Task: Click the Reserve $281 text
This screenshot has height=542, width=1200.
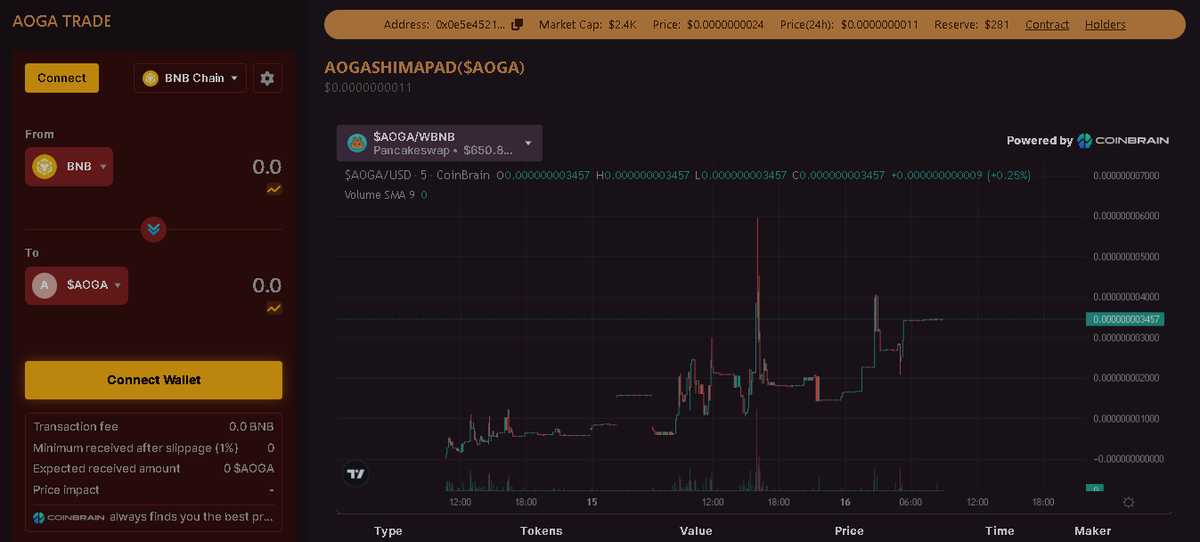Action: click(x=972, y=25)
